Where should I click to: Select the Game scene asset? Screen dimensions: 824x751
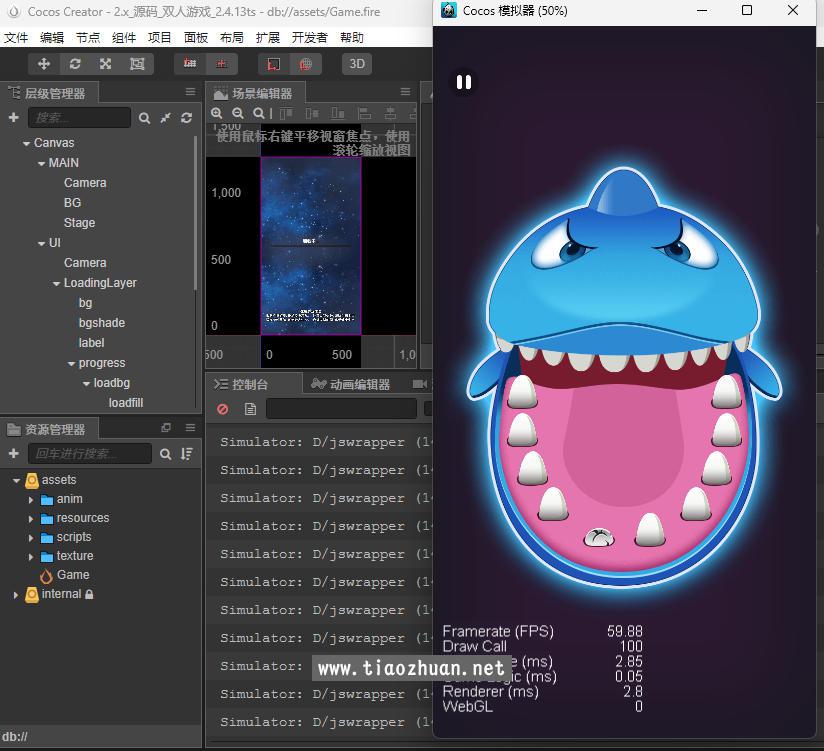click(72, 575)
